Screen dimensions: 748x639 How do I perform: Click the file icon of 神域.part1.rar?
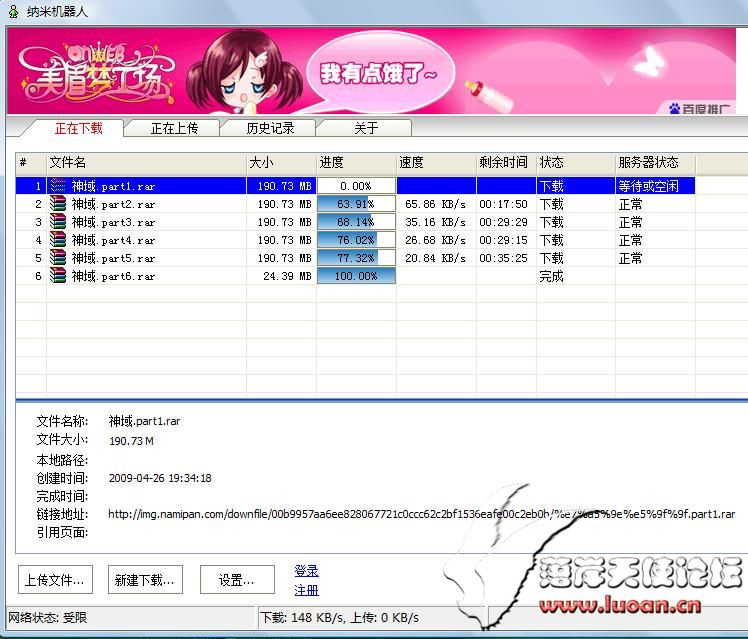click(x=58, y=186)
